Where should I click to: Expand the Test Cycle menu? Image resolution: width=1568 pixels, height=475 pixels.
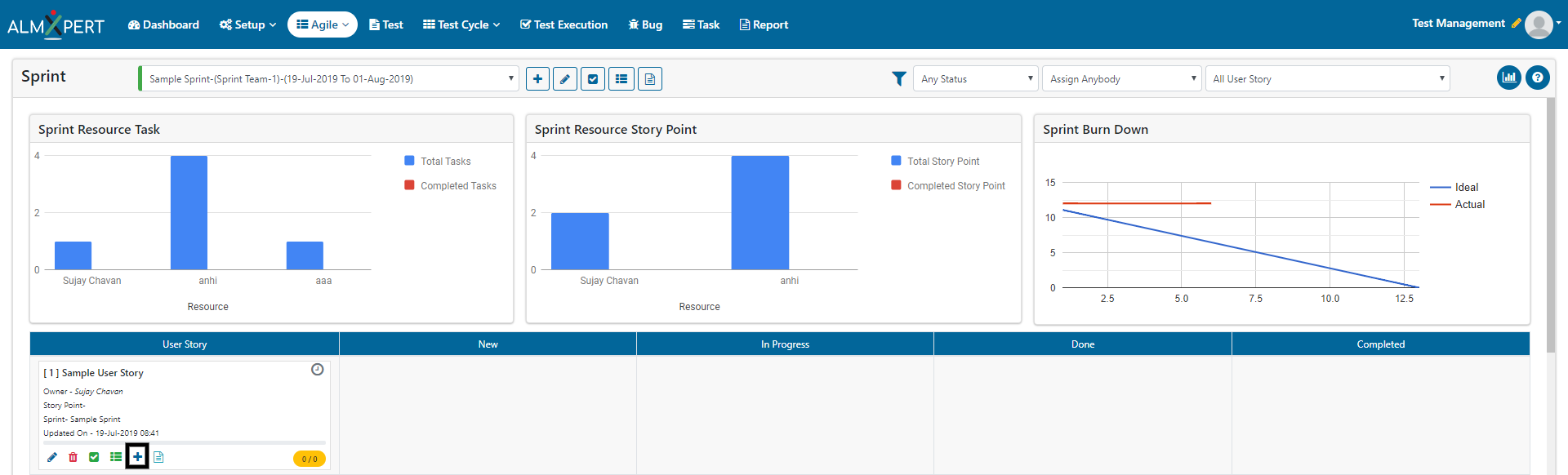tap(461, 24)
